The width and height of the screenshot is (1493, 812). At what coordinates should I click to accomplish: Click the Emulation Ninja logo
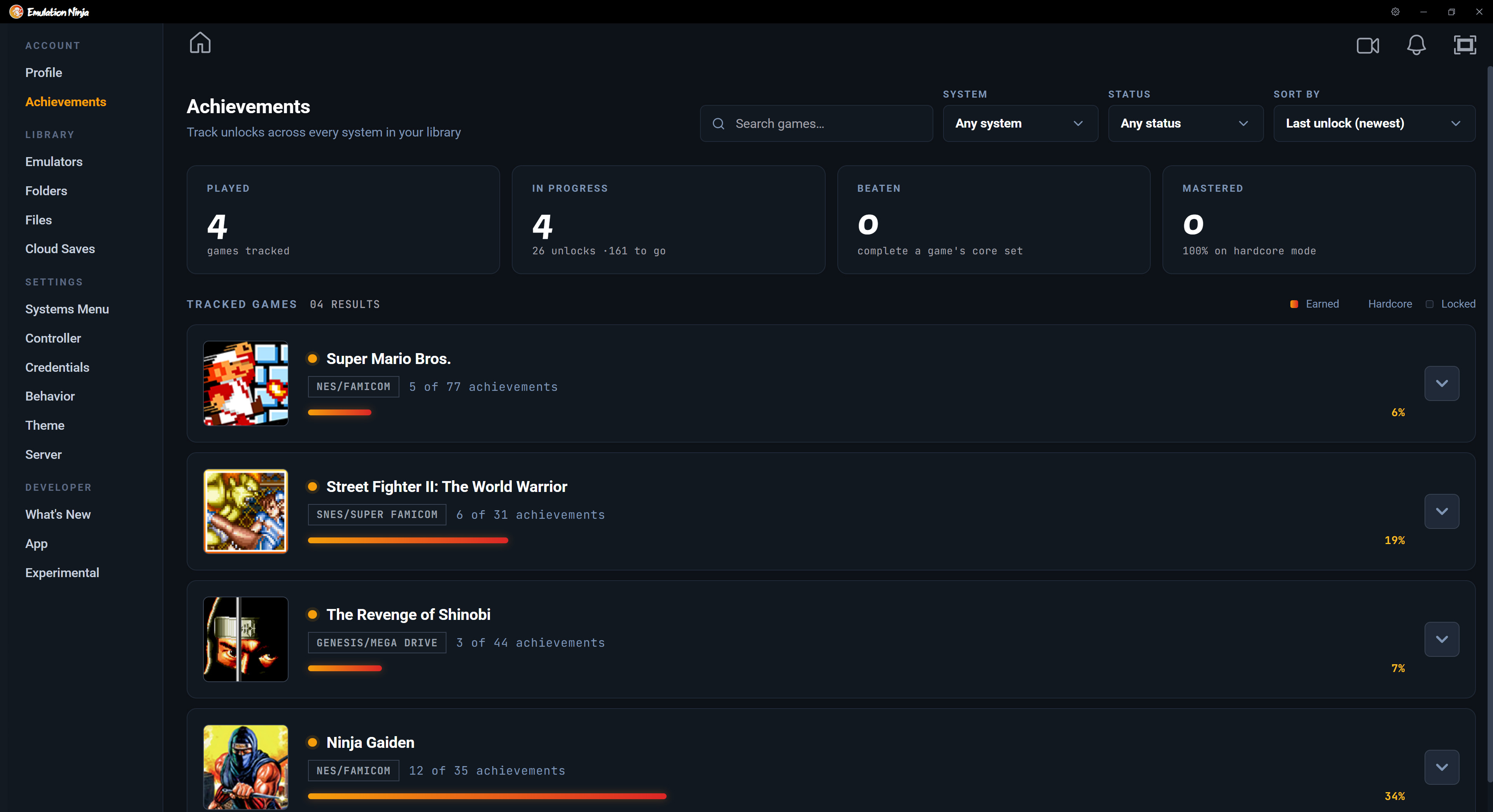[49, 12]
